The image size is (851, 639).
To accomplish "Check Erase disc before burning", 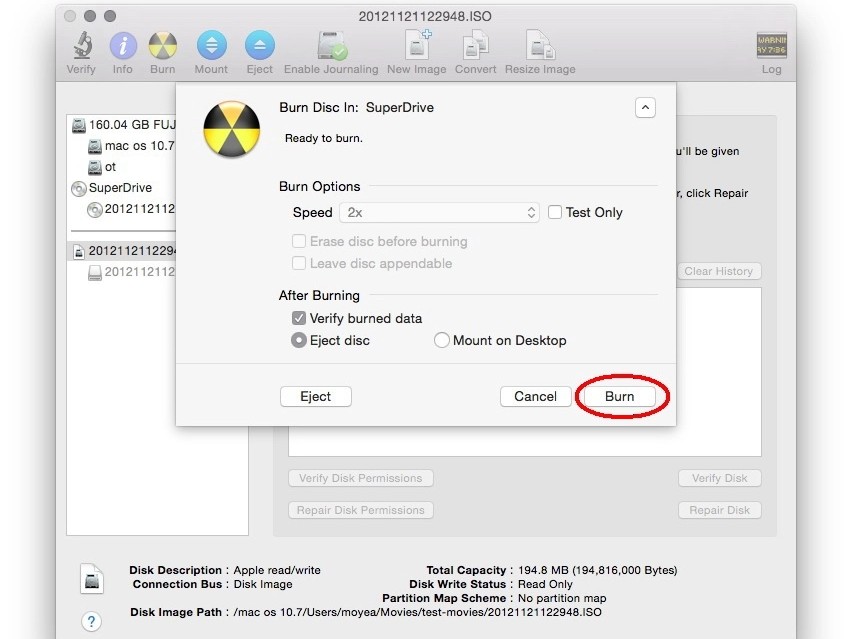I will 299,241.
